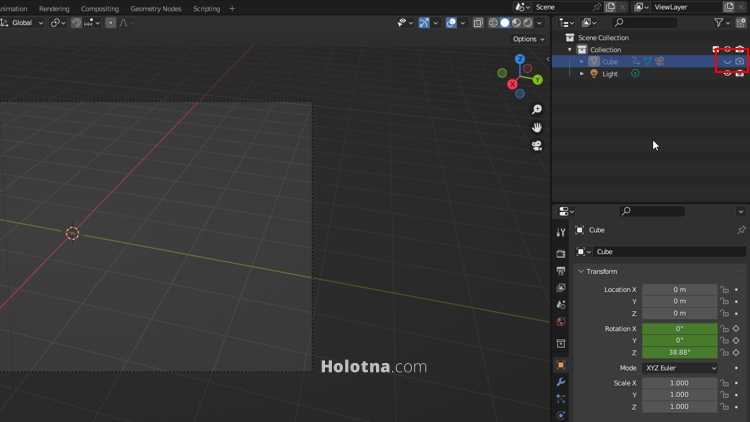
Task: Toggle the properties pin icon
Action: (x=741, y=230)
